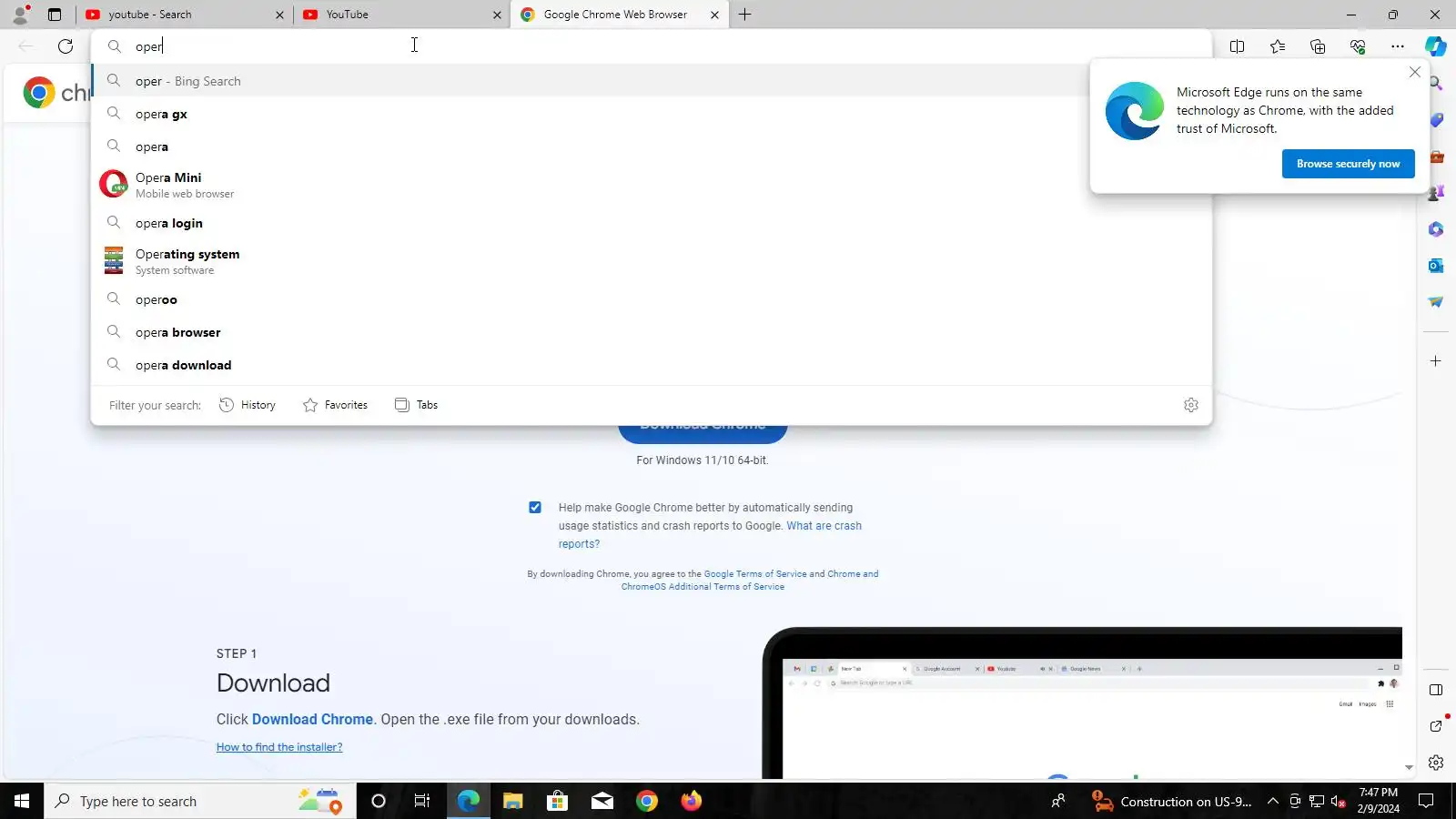Open the Favorites toolbar icon

tap(1278, 46)
